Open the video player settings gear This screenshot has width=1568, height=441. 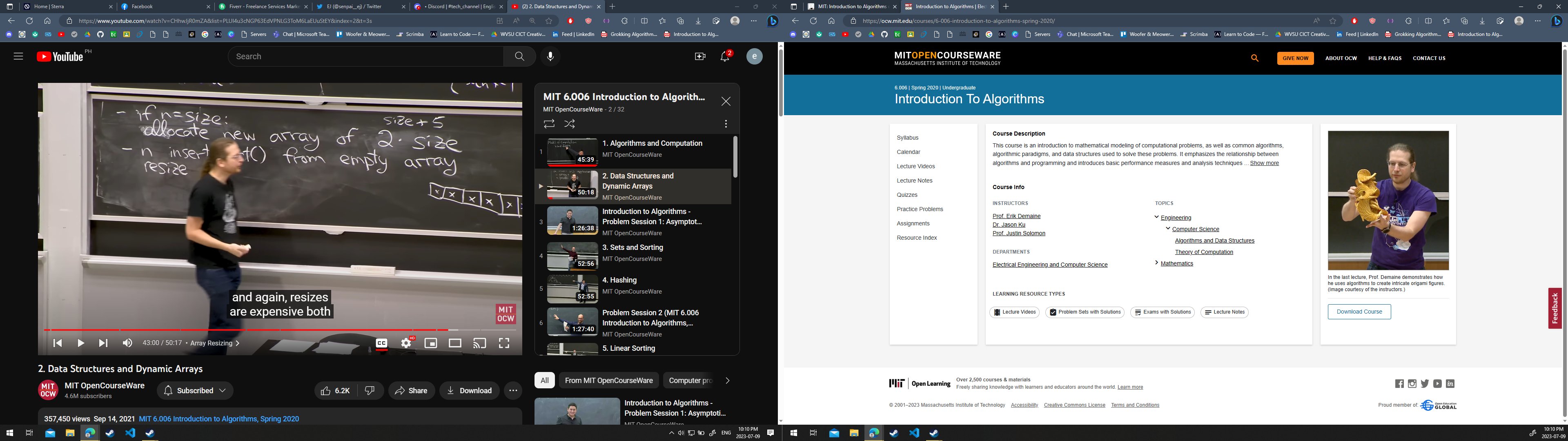pyautogui.click(x=405, y=342)
